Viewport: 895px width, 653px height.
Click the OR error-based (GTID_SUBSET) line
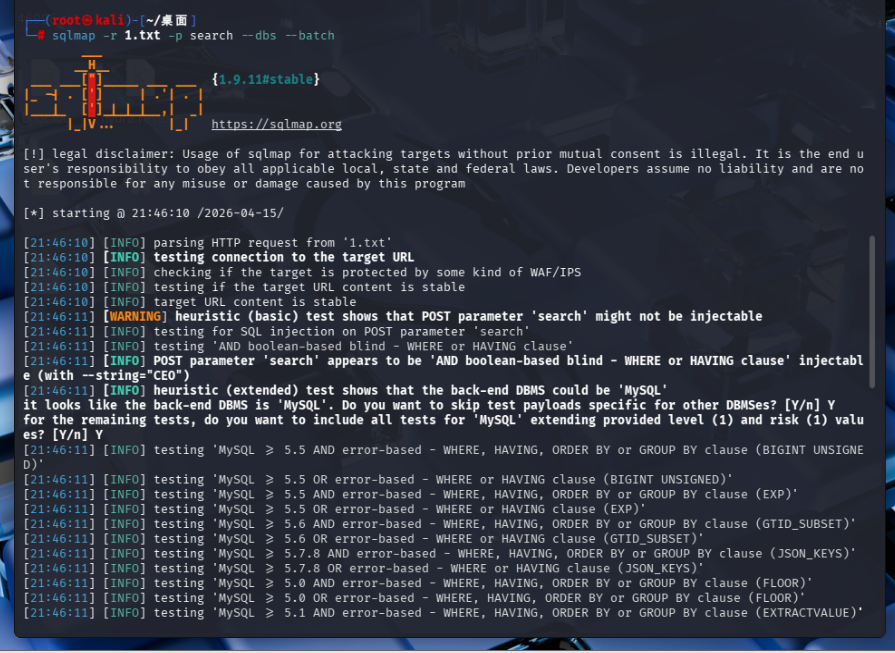pos(363,539)
